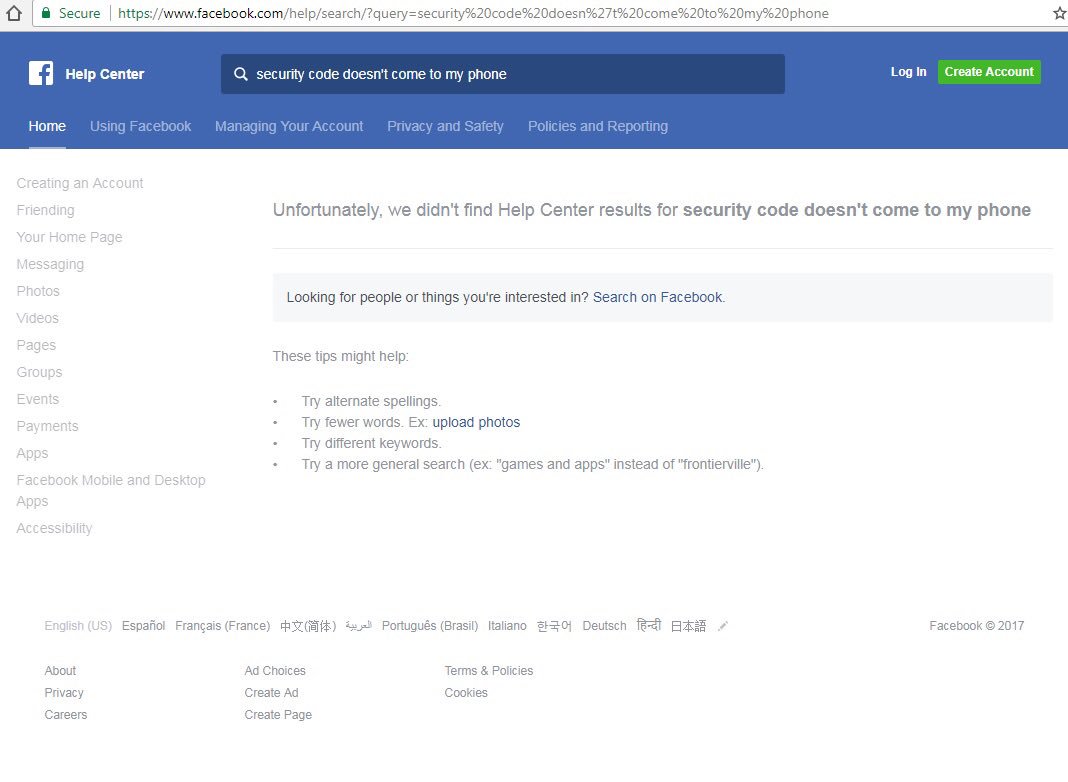
Task: Click "Facebook © 2017" copyright text
Action: point(977,625)
